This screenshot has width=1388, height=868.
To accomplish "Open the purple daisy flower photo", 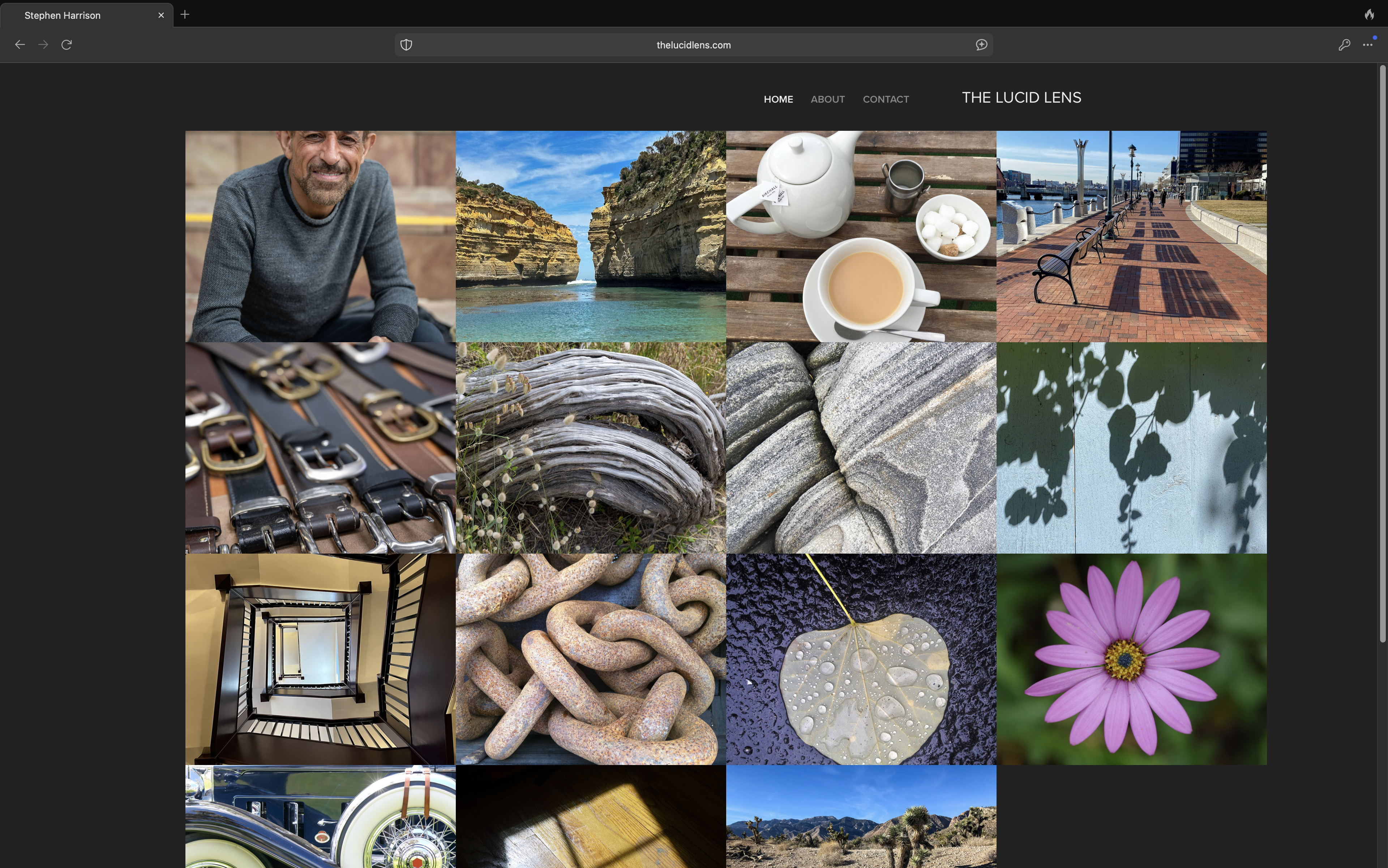I will (x=1131, y=659).
